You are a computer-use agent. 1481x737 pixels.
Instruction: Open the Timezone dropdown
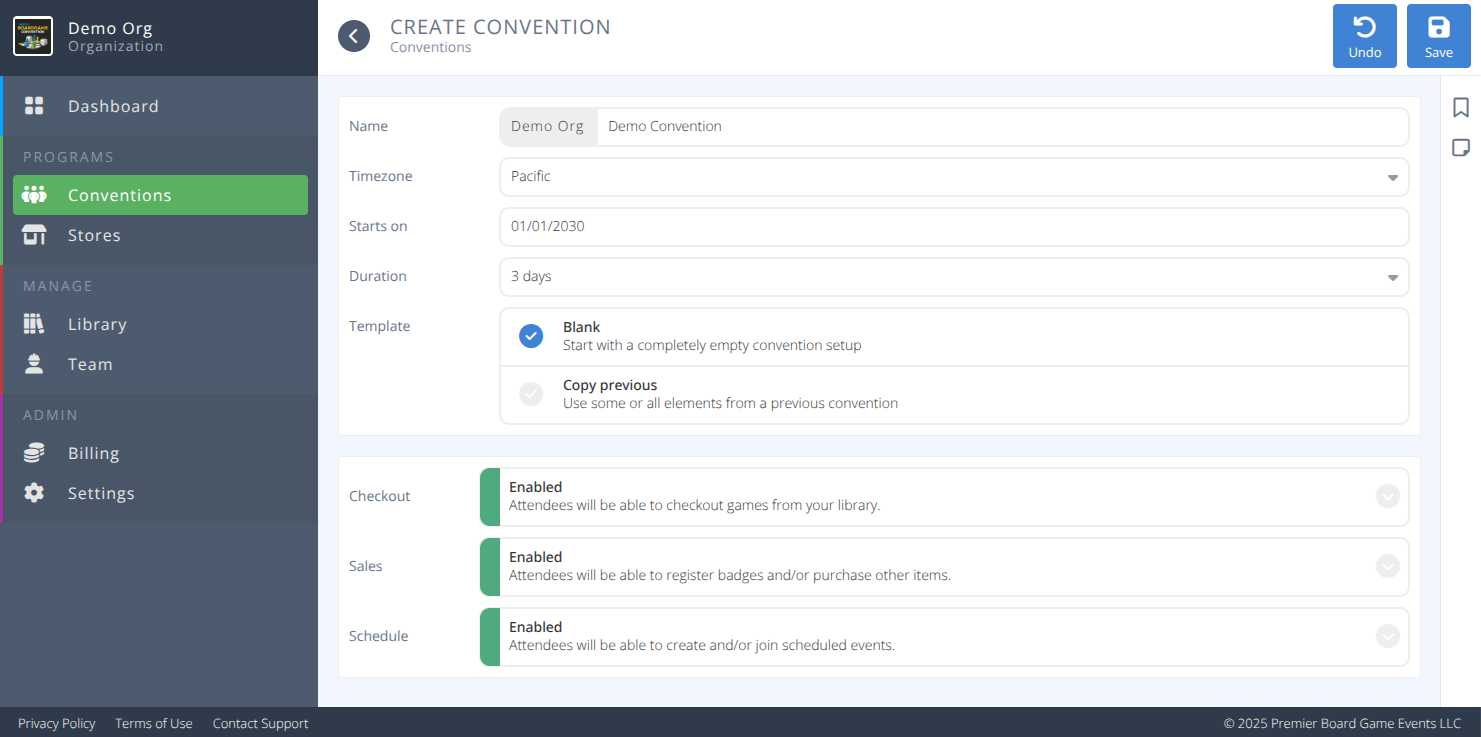click(x=1392, y=177)
